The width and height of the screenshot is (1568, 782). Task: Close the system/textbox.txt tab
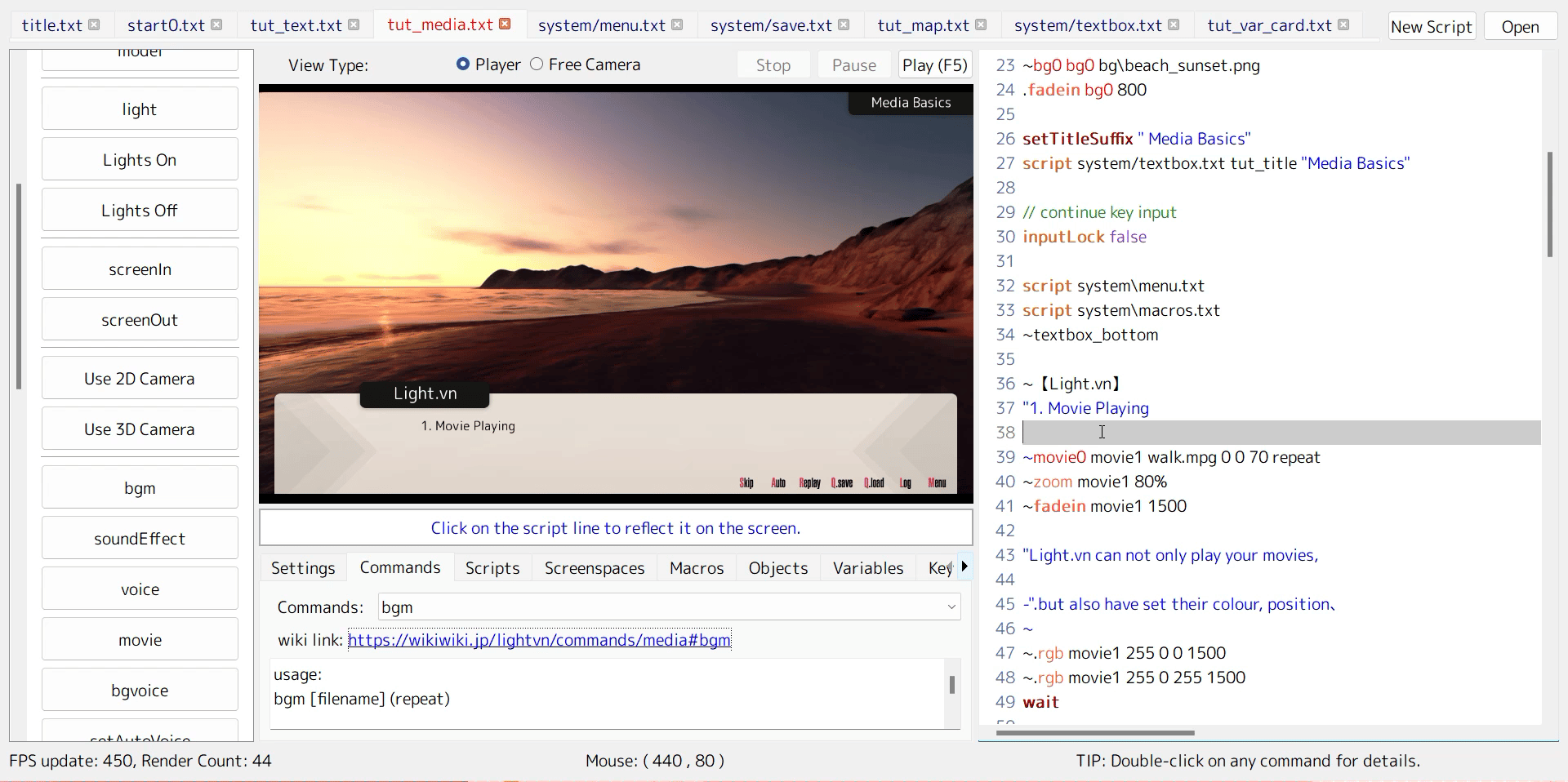click(x=1174, y=24)
